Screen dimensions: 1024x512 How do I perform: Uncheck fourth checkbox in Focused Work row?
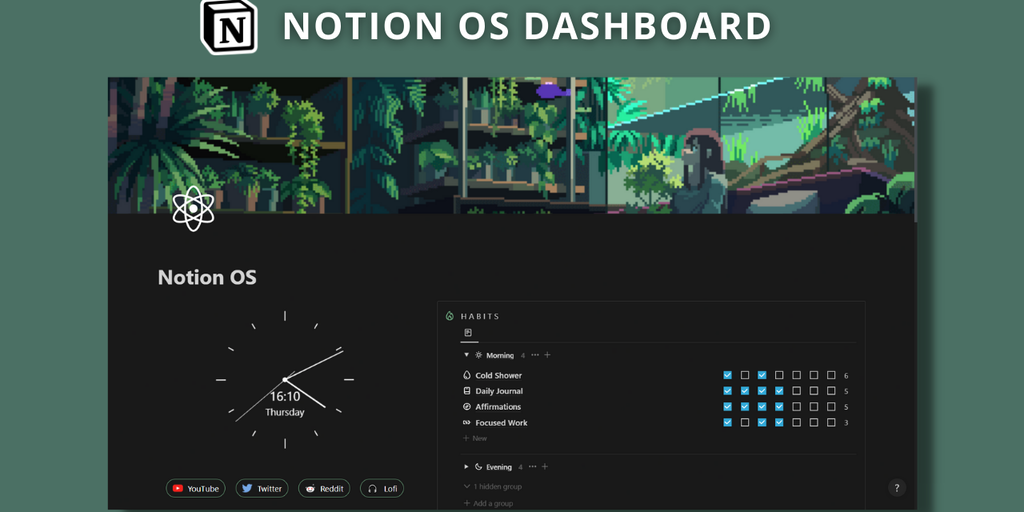click(x=779, y=423)
